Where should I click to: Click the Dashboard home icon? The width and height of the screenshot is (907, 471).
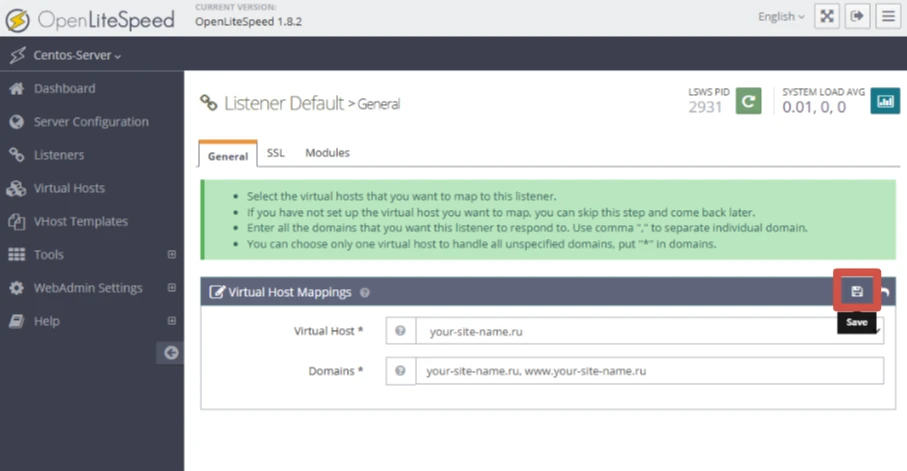pyautogui.click(x=17, y=89)
